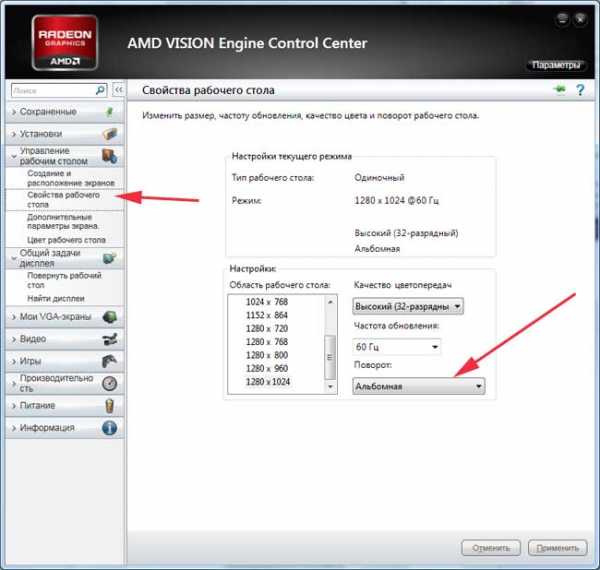The width and height of the screenshot is (600, 570).
Task: Click the search magnifier icon
Action: pyautogui.click(x=100, y=90)
